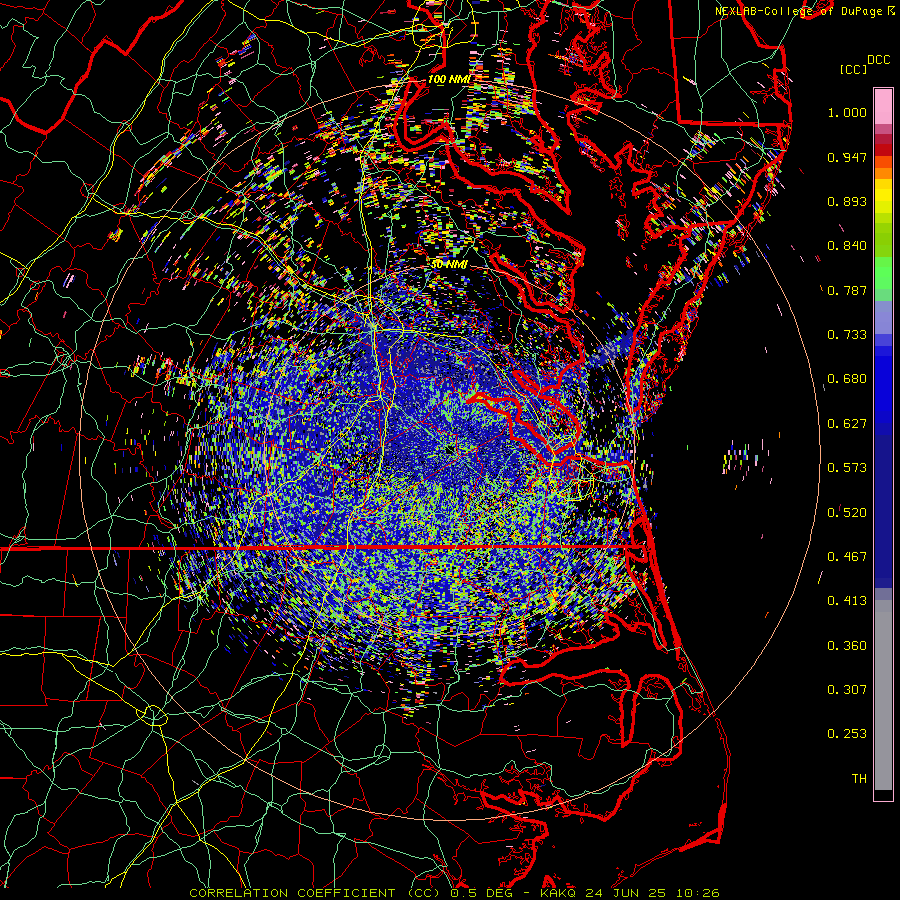Screen dimensions: 900x900
Task: Click the TH threshold label
Action: tap(859, 779)
